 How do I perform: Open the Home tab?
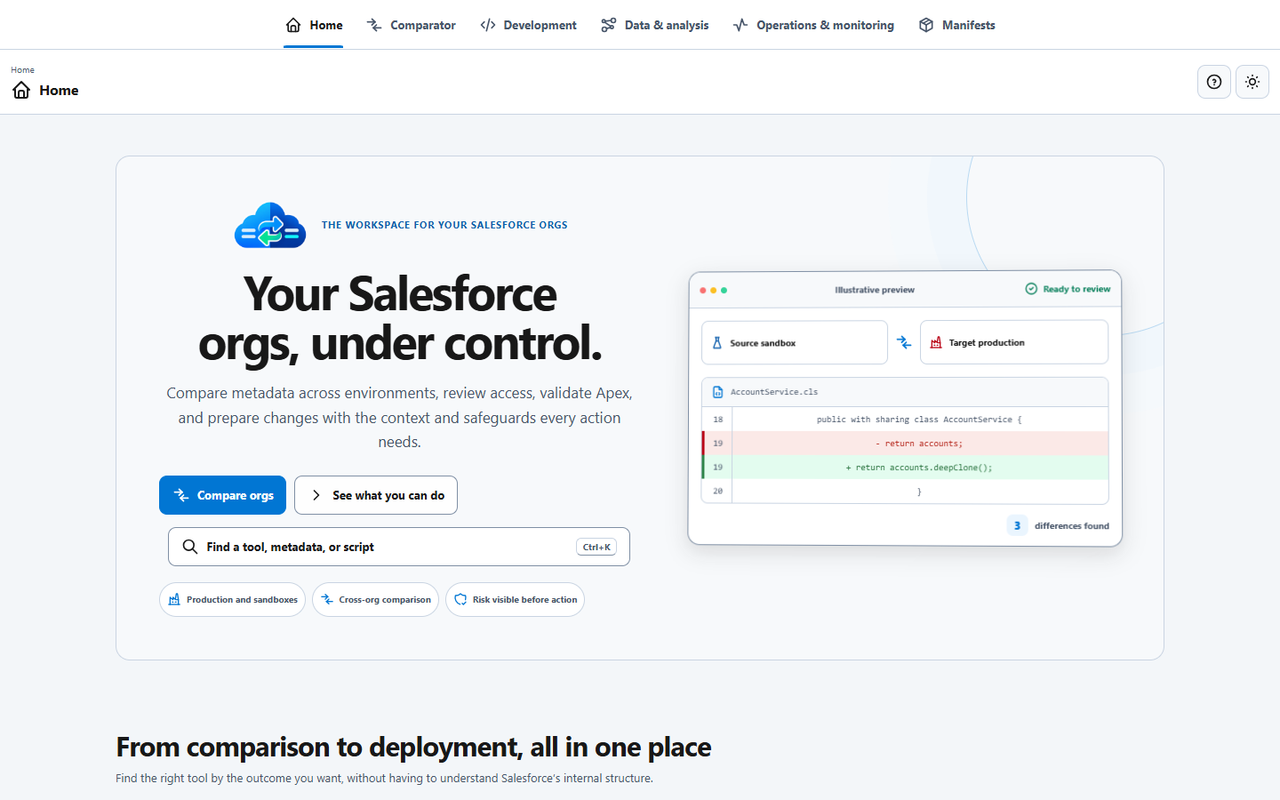pos(313,25)
